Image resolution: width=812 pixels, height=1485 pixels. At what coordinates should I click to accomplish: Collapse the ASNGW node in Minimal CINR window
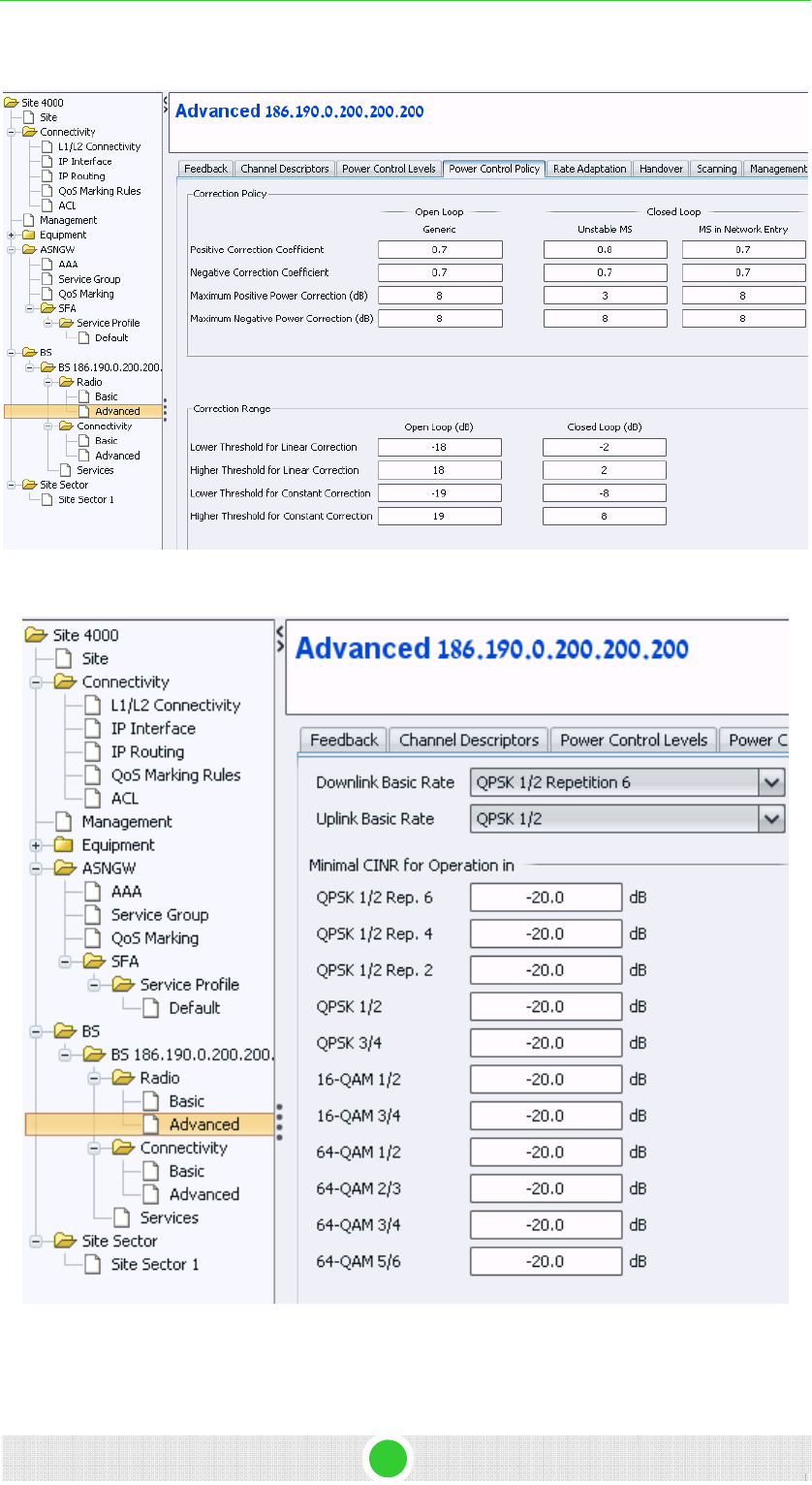(36, 869)
